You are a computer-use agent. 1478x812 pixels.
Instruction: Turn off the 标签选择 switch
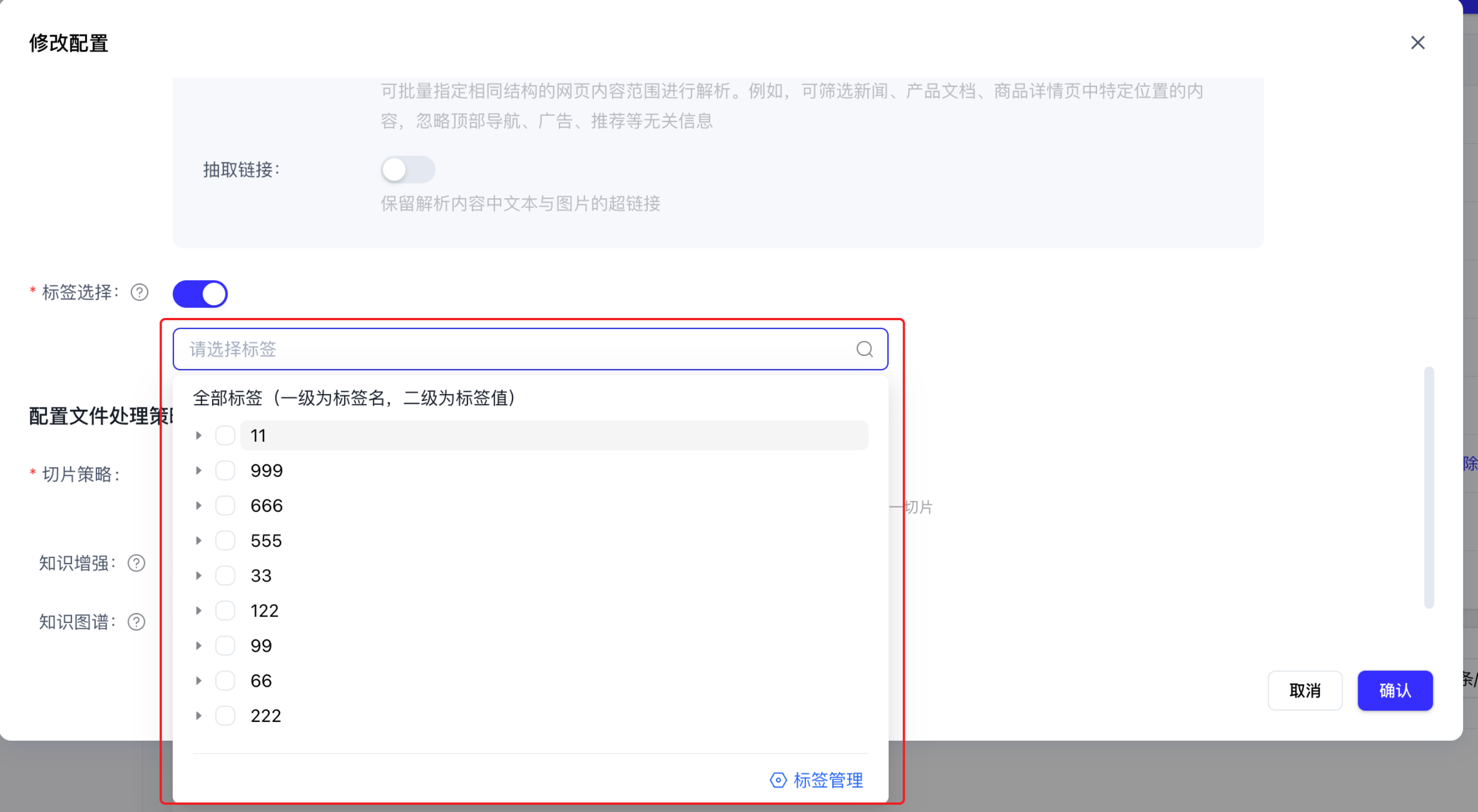click(200, 294)
